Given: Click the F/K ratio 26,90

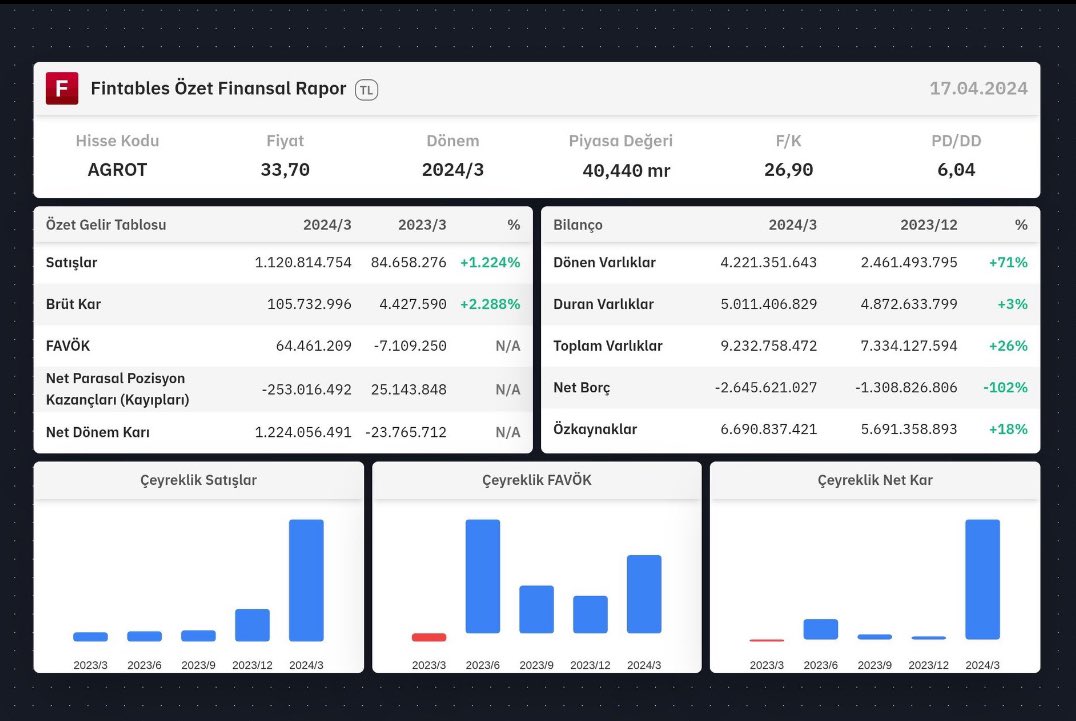Looking at the screenshot, I should coord(788,169).
